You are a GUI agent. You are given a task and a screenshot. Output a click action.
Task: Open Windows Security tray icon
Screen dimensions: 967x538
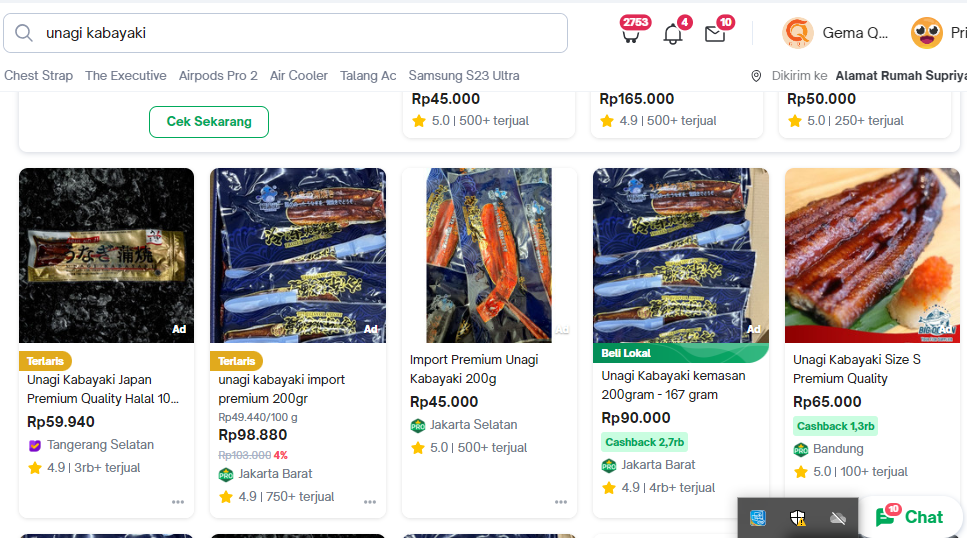797,517
